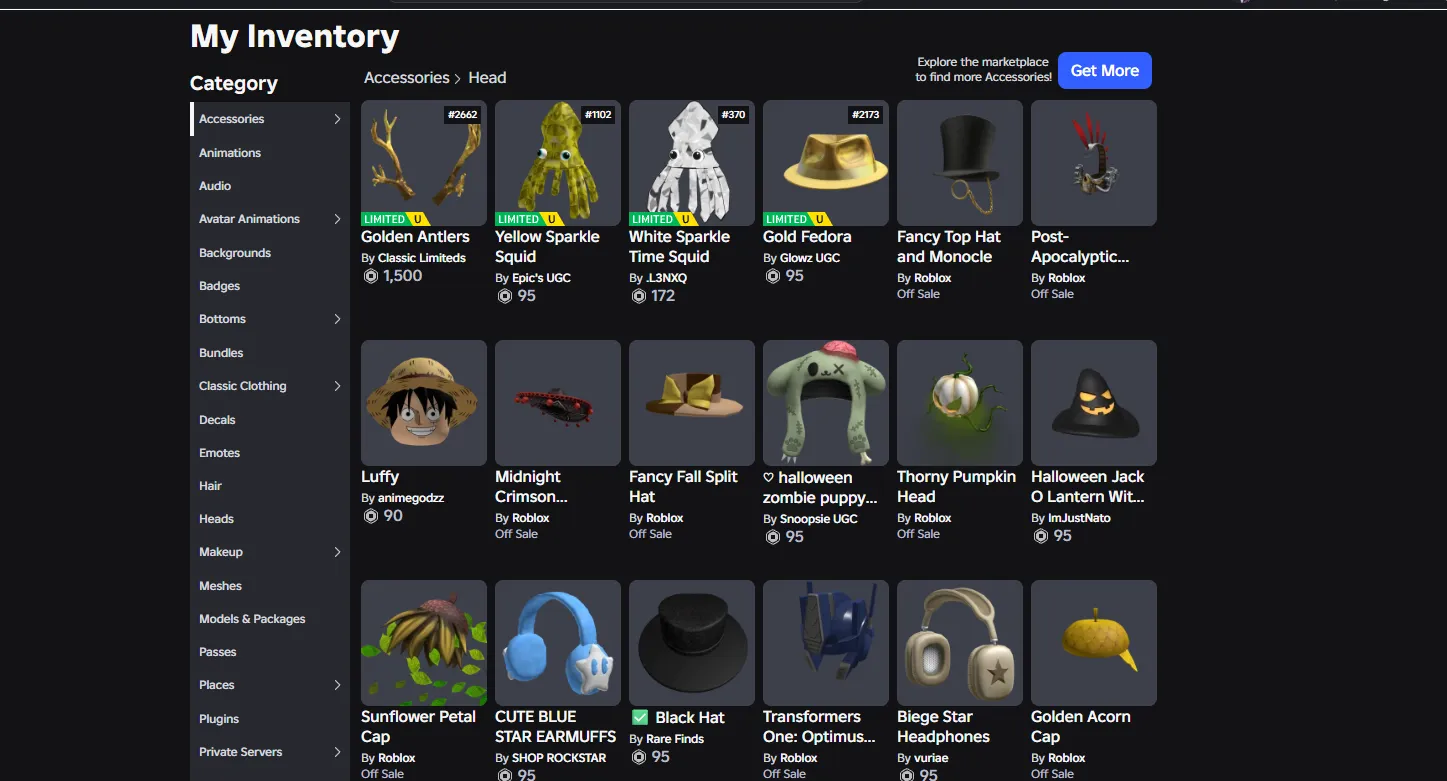Open creator link animegodzz

click(411, 498)
